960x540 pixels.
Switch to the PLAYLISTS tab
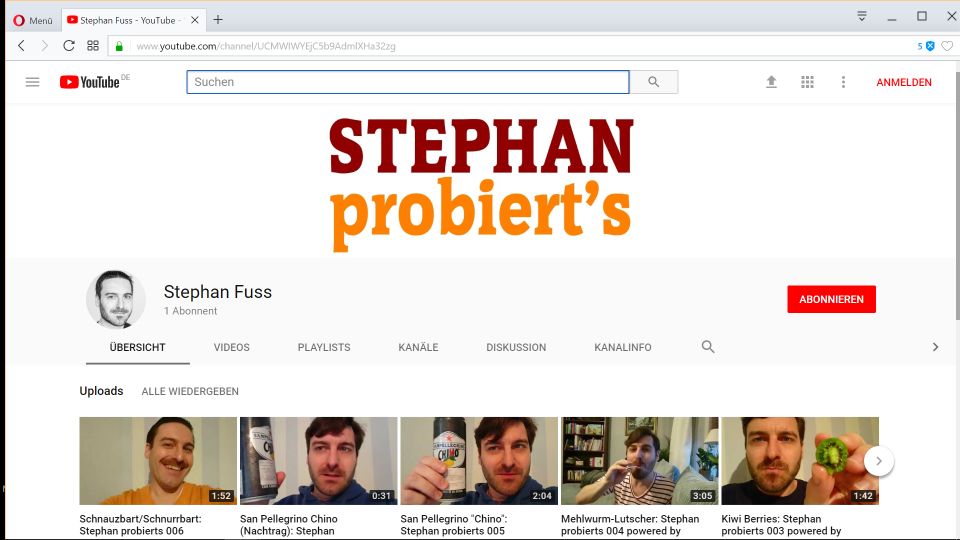tap(324, 347)
